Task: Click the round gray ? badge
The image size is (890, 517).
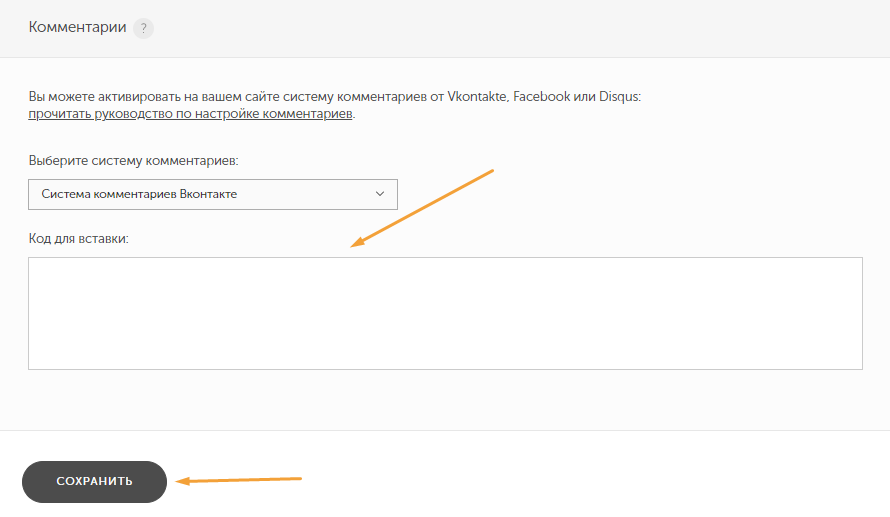Action: pyautogui.click(x=143, y=28)
